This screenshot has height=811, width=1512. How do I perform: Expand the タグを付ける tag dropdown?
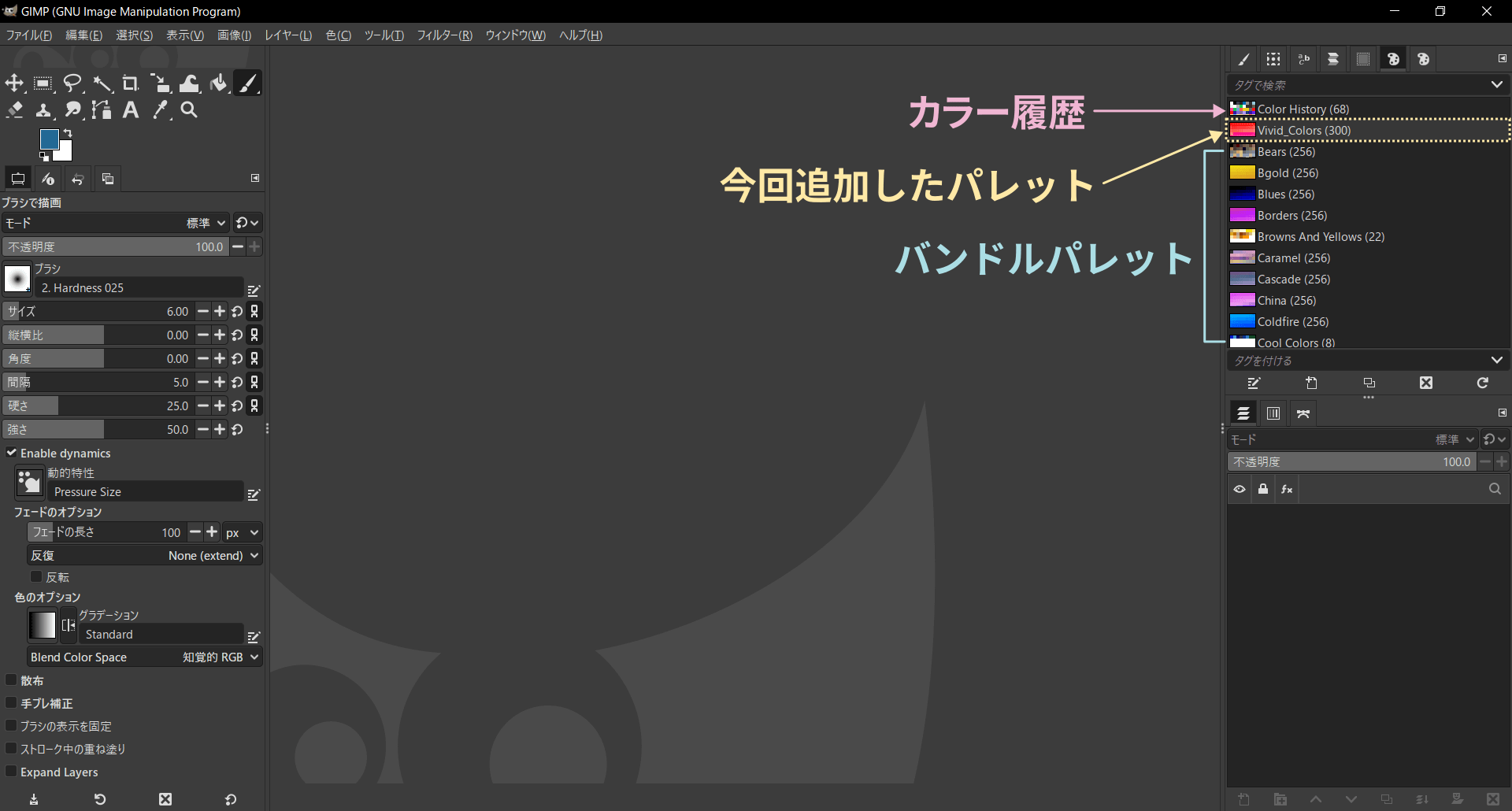(x=1496, y=360)
